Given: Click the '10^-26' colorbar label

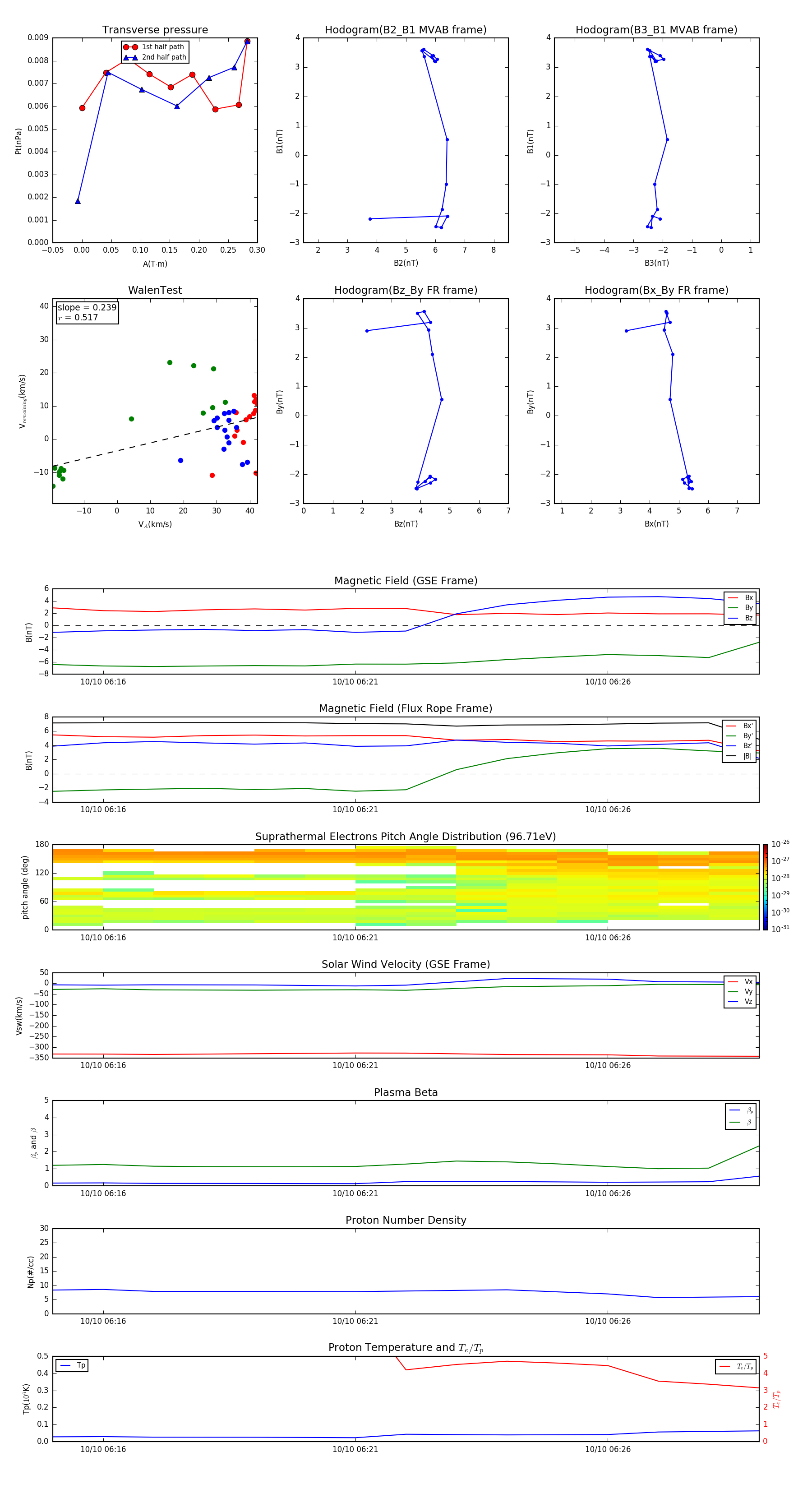Looking at the screenshot, I should (780, 844).
